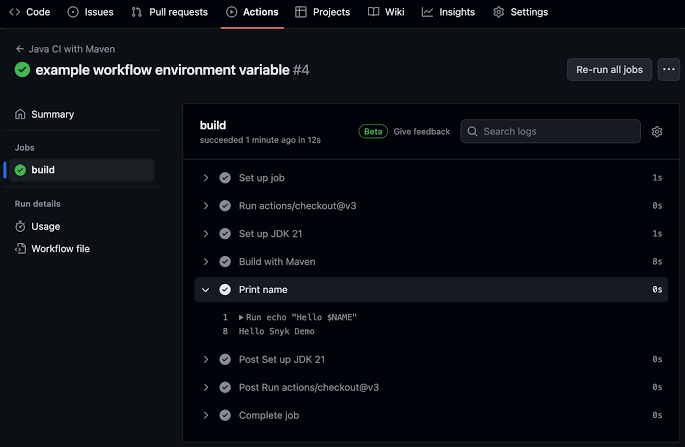Click the workflow run green status icon
Screen dimensions: 685x447
tap(22, 70)
